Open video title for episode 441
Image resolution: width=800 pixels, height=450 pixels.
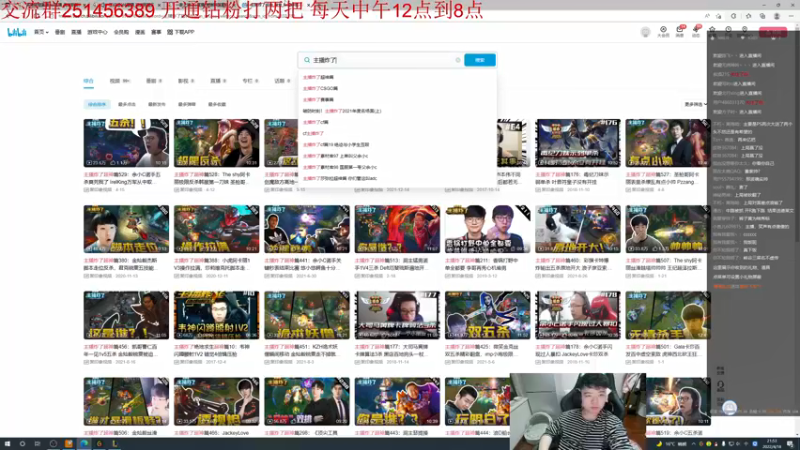click(x=304, y=264)
